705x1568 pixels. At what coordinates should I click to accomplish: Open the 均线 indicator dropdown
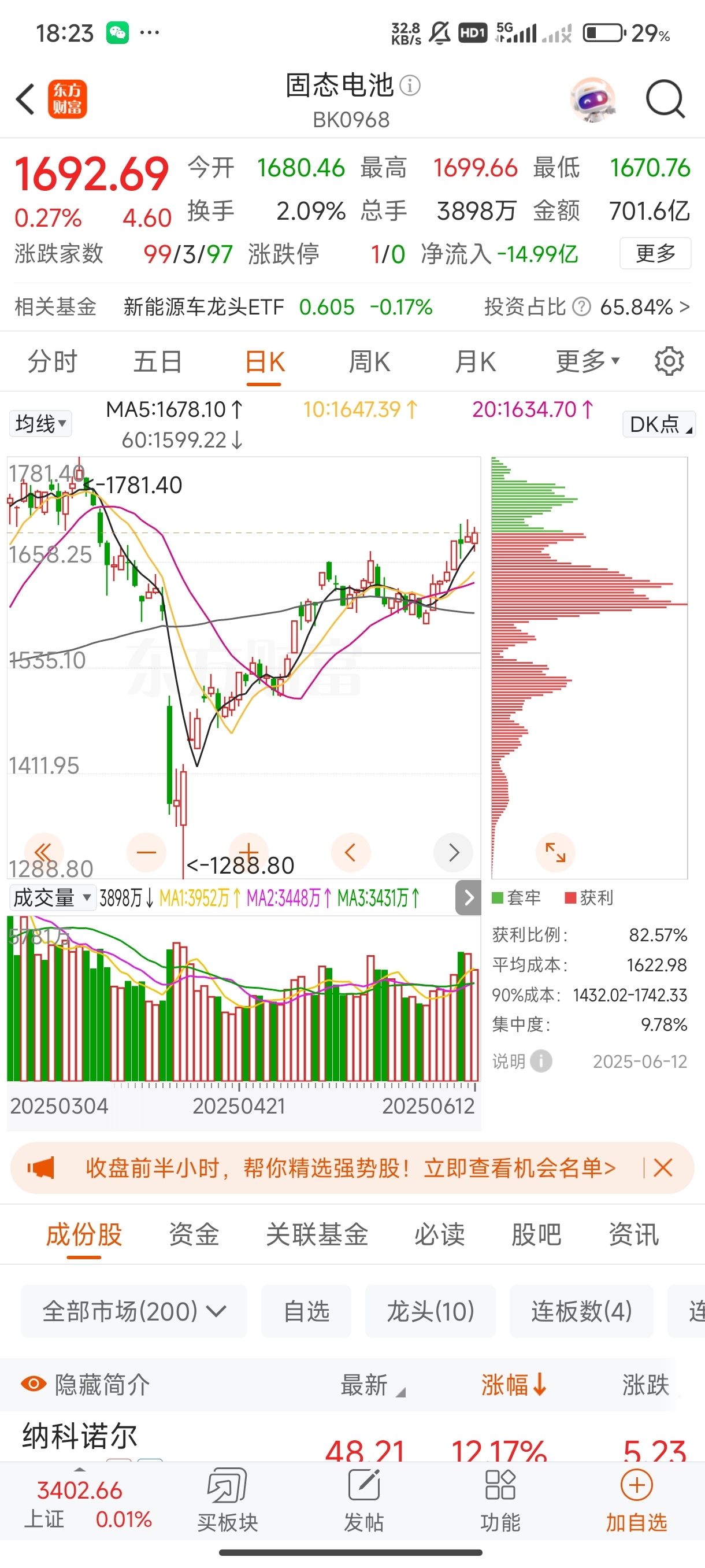[40, 424]
